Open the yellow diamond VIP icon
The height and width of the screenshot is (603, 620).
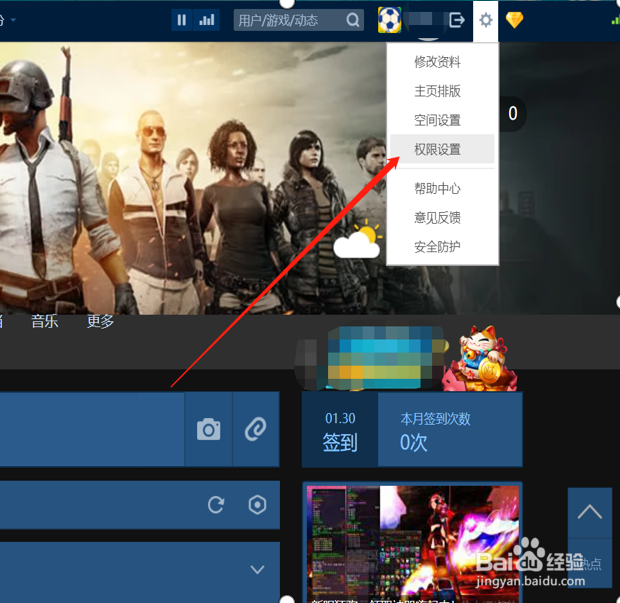514,20
